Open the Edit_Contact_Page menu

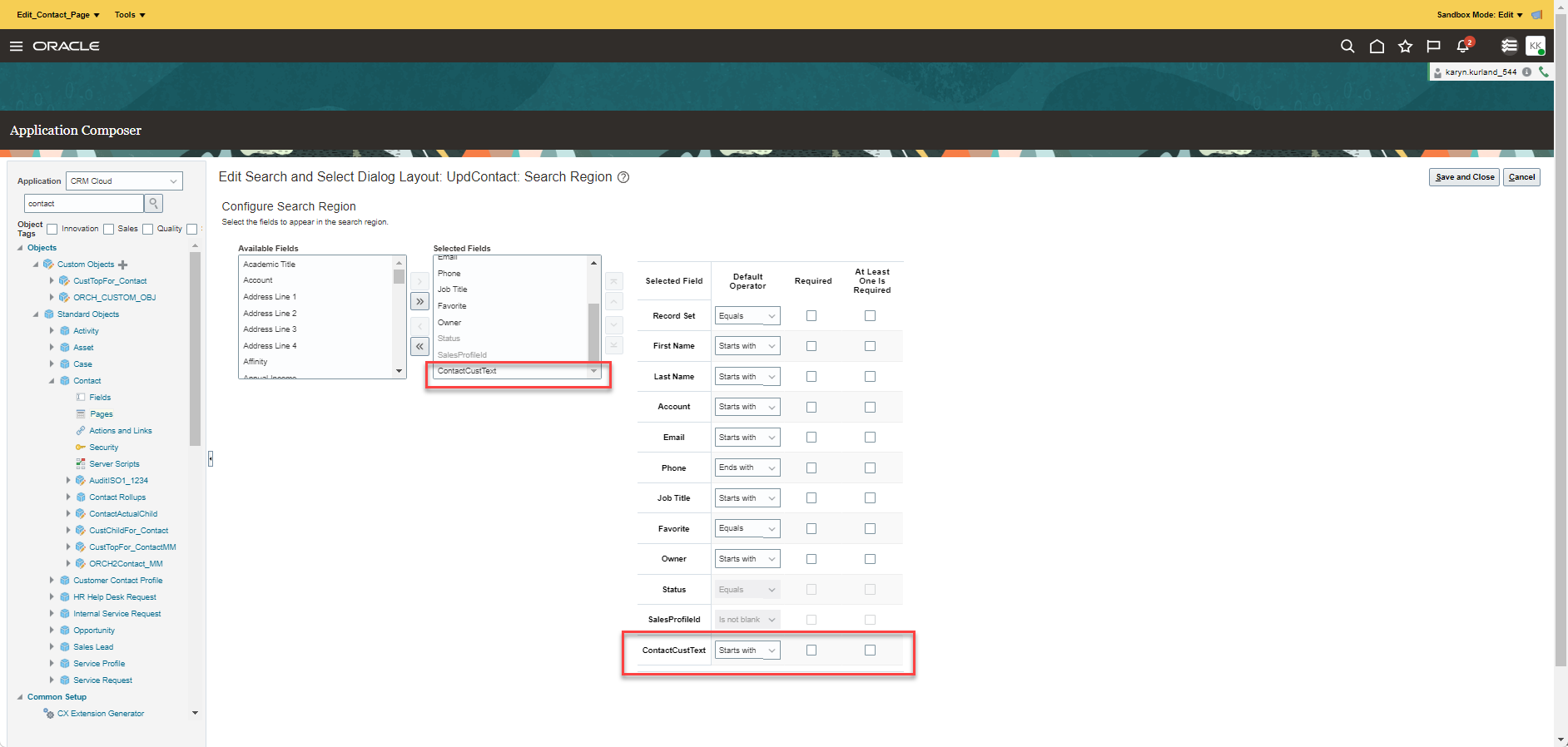pyautogui.click(x=58, y=15)
